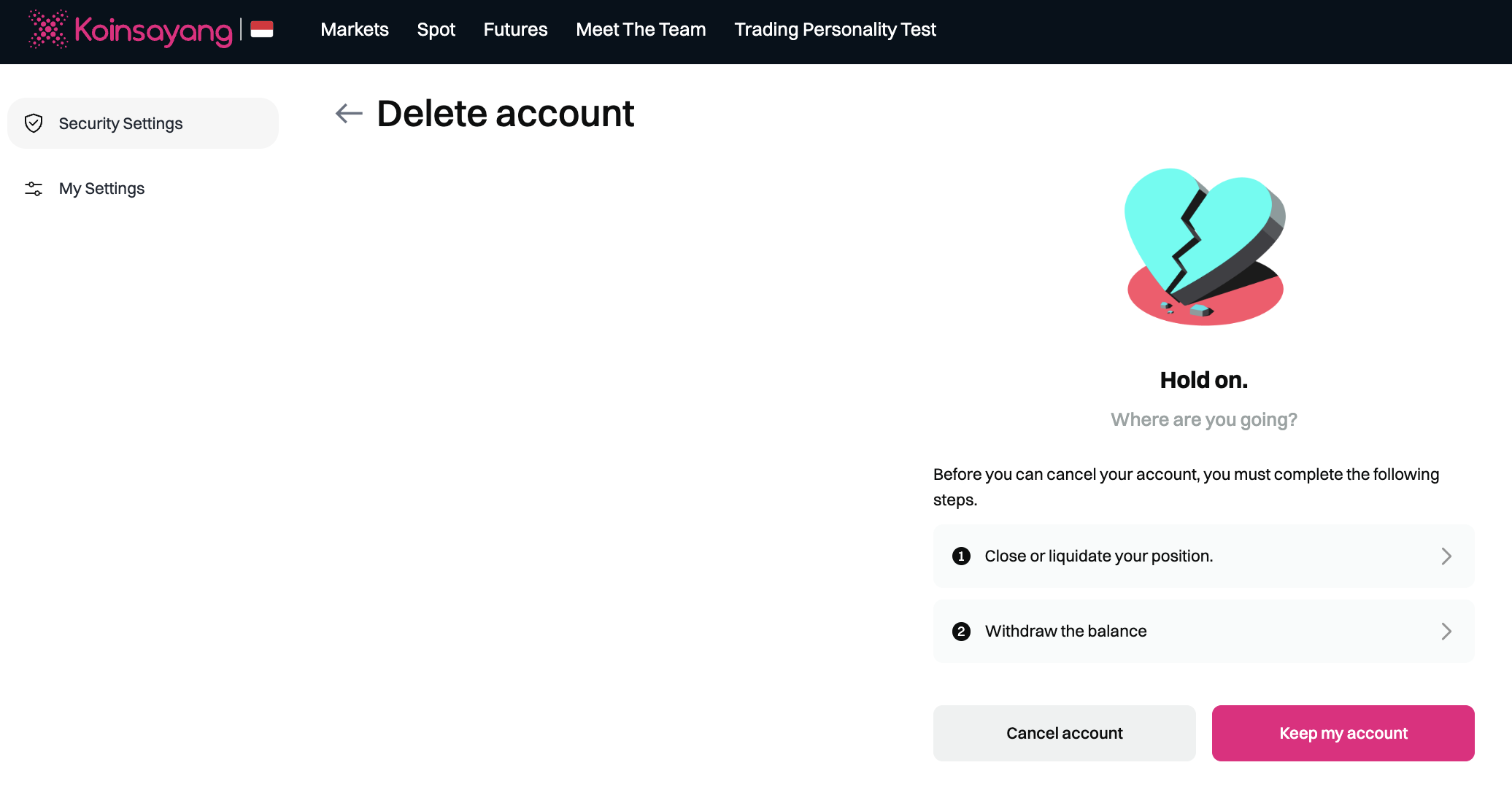This screenshot has height=792, width=1512.
Task: Expand chevron for Close or liquidate position
Action: (x=1446, y=556)
